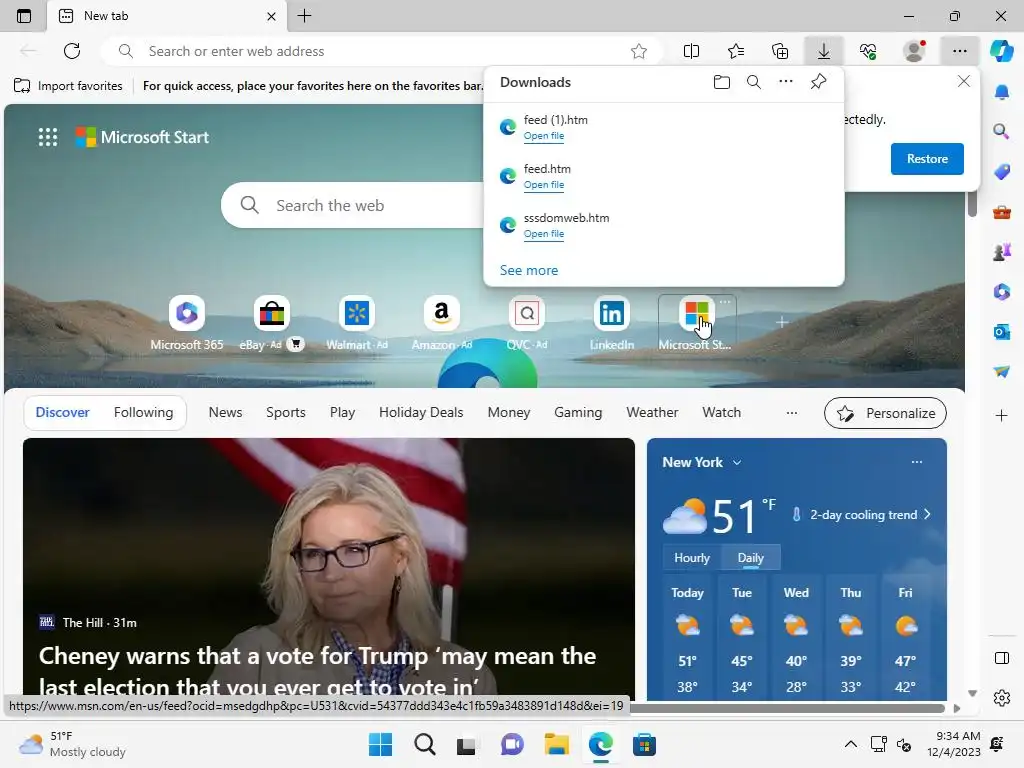Open Copilot sidebar icon
Image resolution: width=1024 pixels, height=768 pixels.
[1001, 51]
